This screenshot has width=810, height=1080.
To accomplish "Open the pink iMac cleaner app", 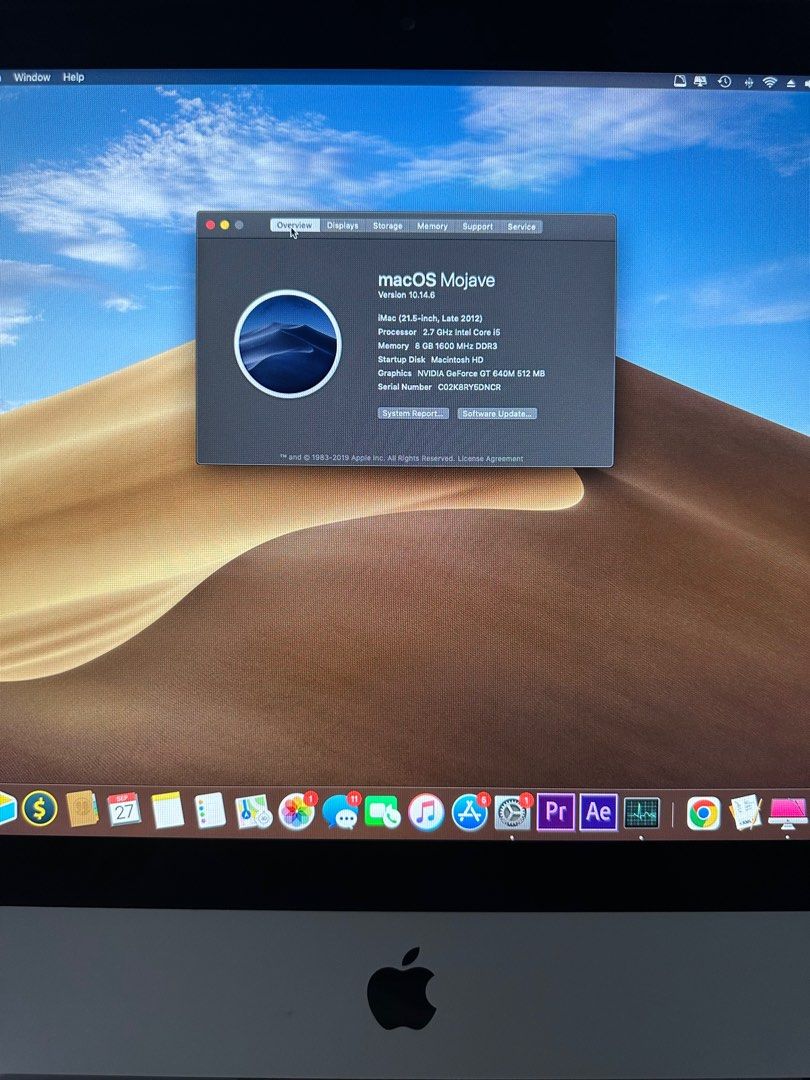I will 788,812.
